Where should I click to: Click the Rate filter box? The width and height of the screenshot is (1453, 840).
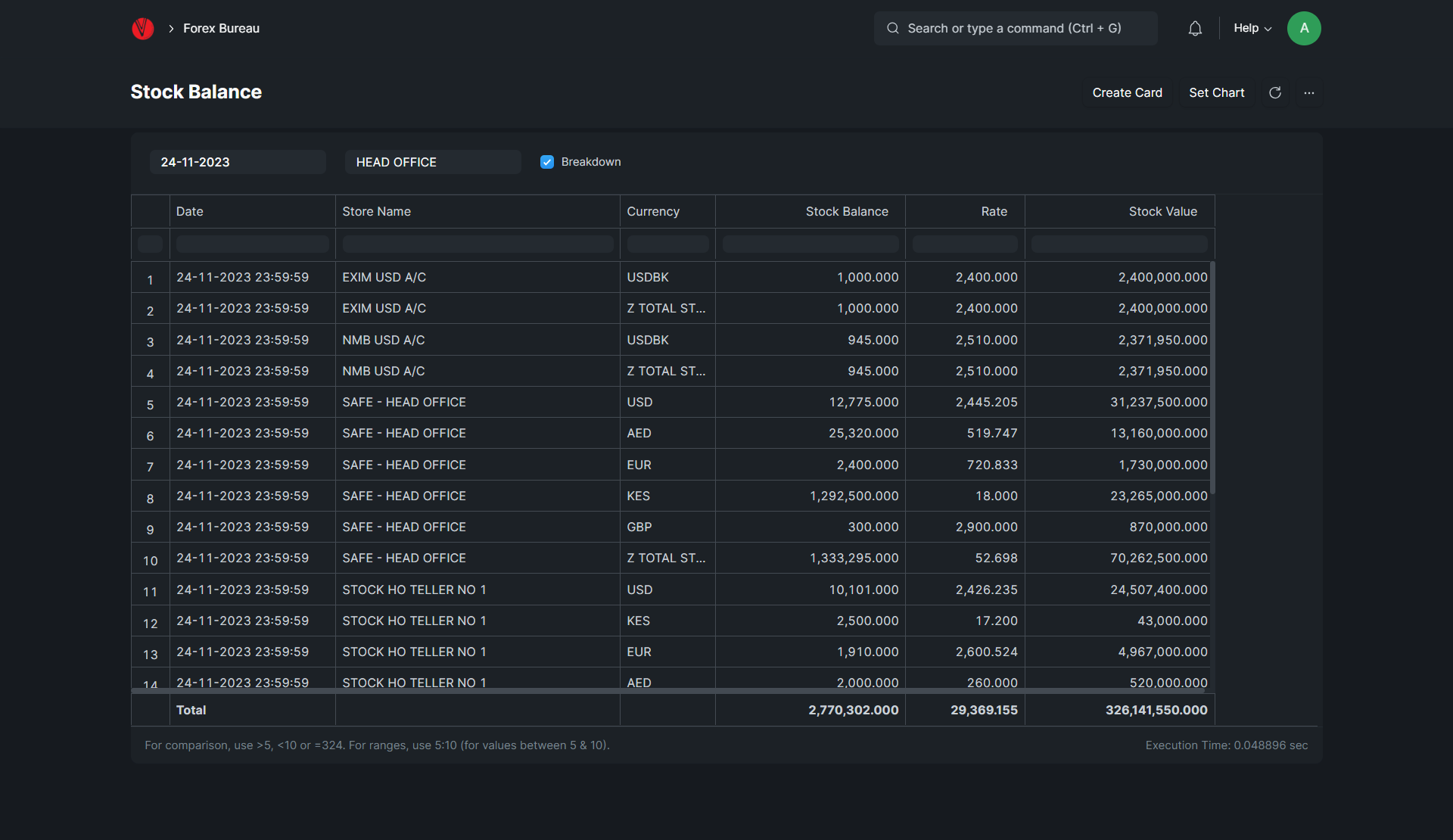(x=965, y=244)
